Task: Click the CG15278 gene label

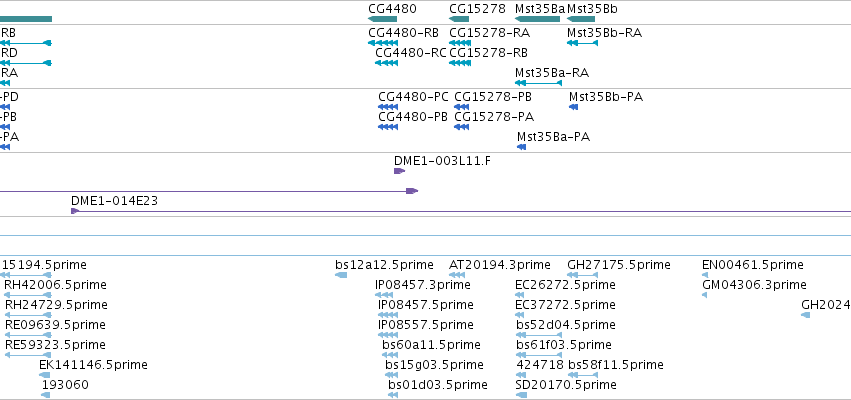Action: click(x=478, y=9)
